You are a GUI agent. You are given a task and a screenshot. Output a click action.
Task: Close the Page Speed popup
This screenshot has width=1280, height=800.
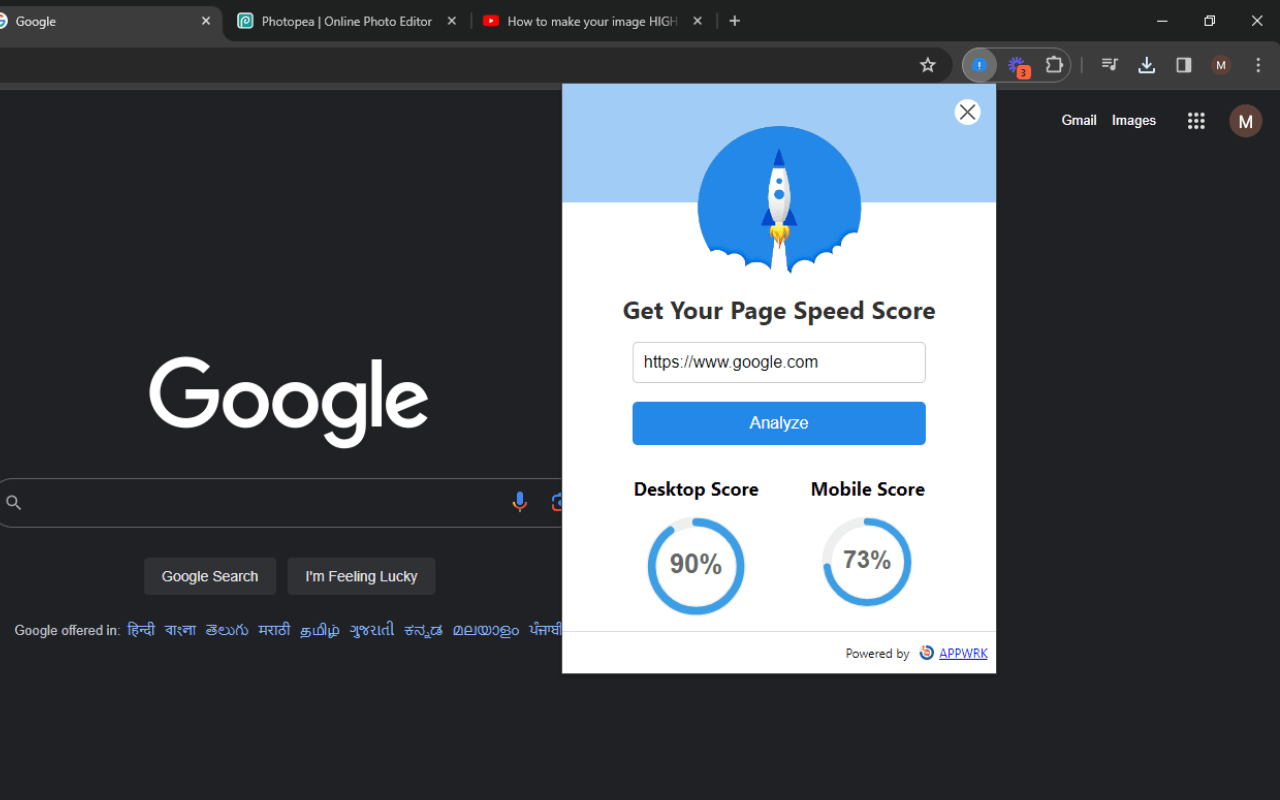tap(967, 112)
